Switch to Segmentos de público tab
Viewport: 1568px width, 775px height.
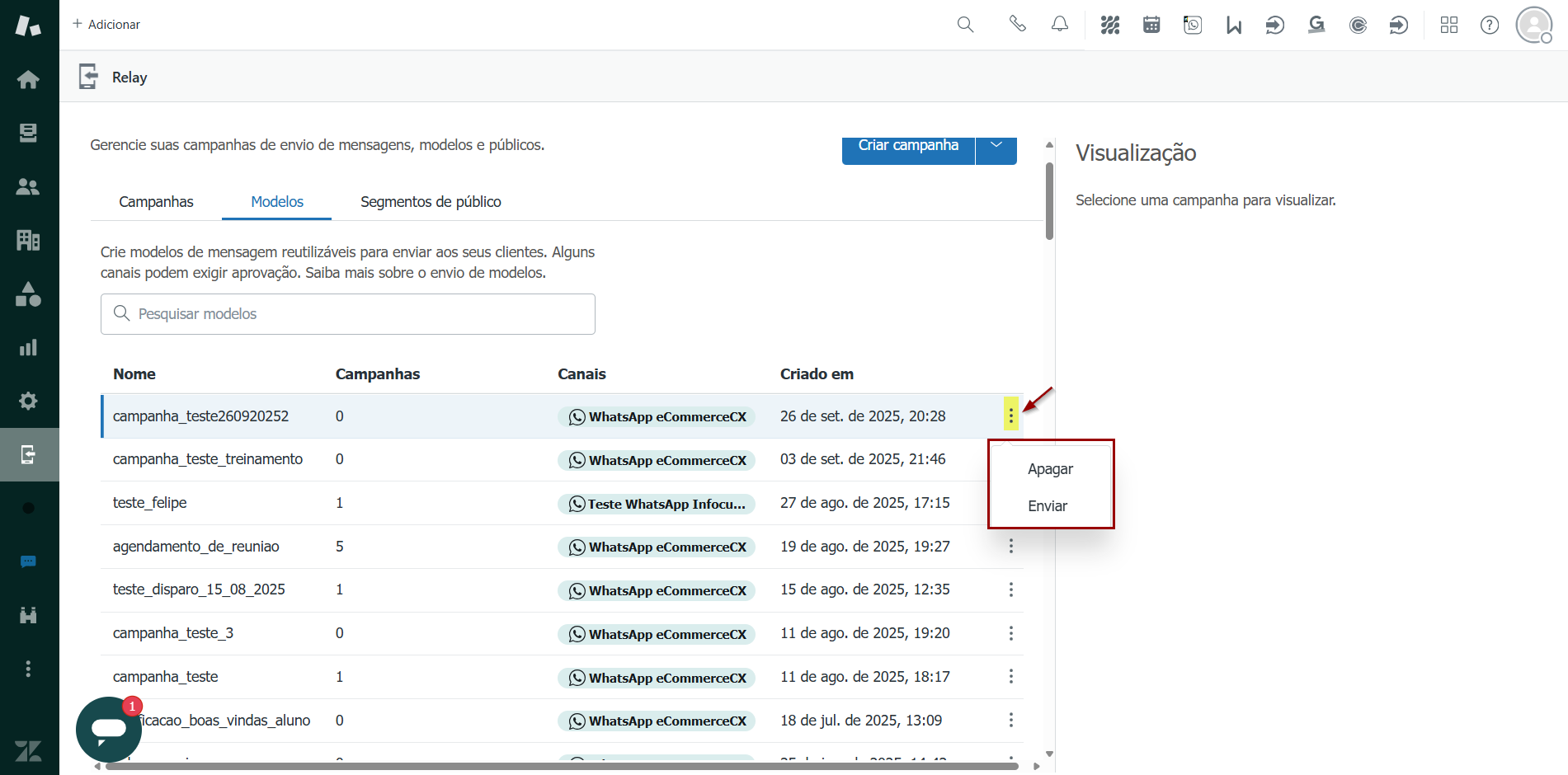431,202
